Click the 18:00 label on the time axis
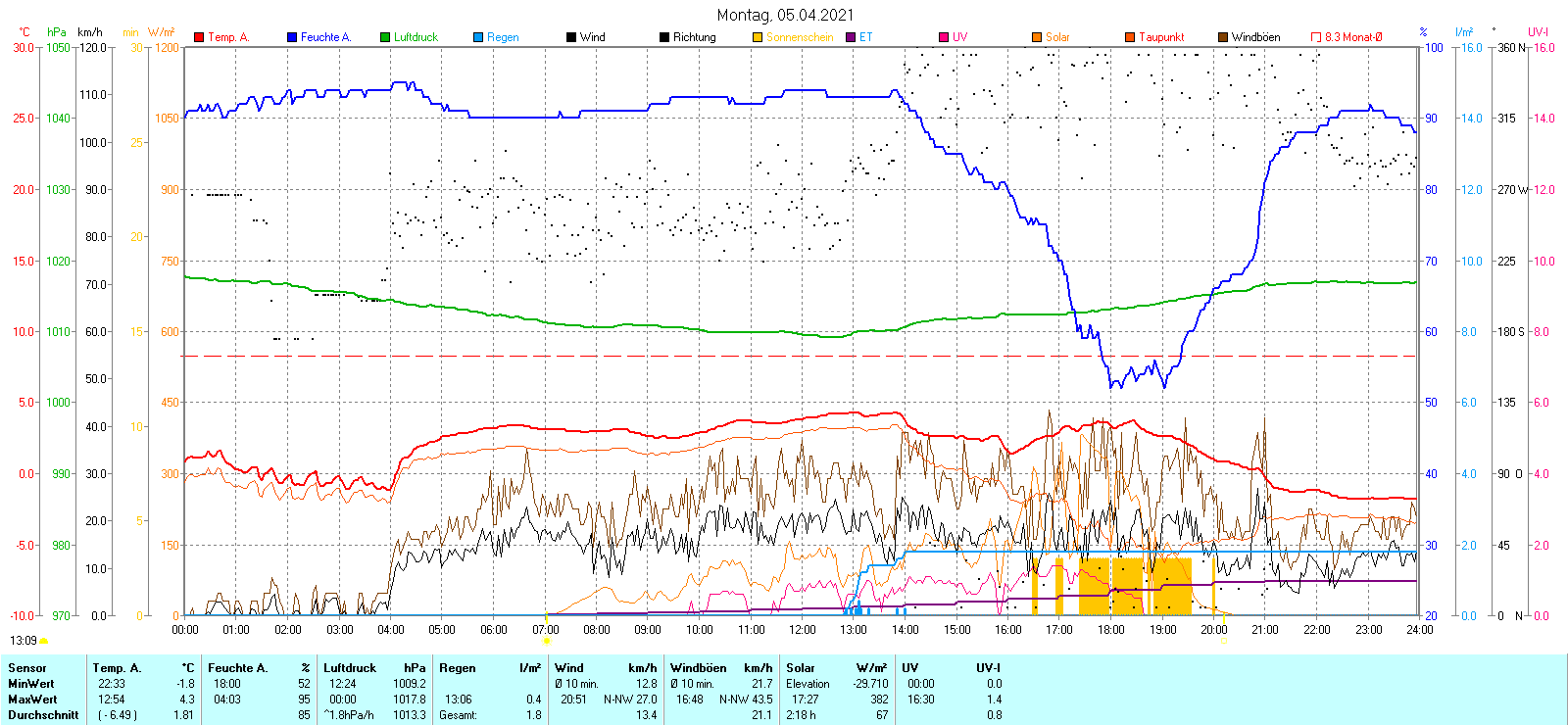Image resolution: width=1568 pixels, height=725 pixels. click(x=1111, y=630)
